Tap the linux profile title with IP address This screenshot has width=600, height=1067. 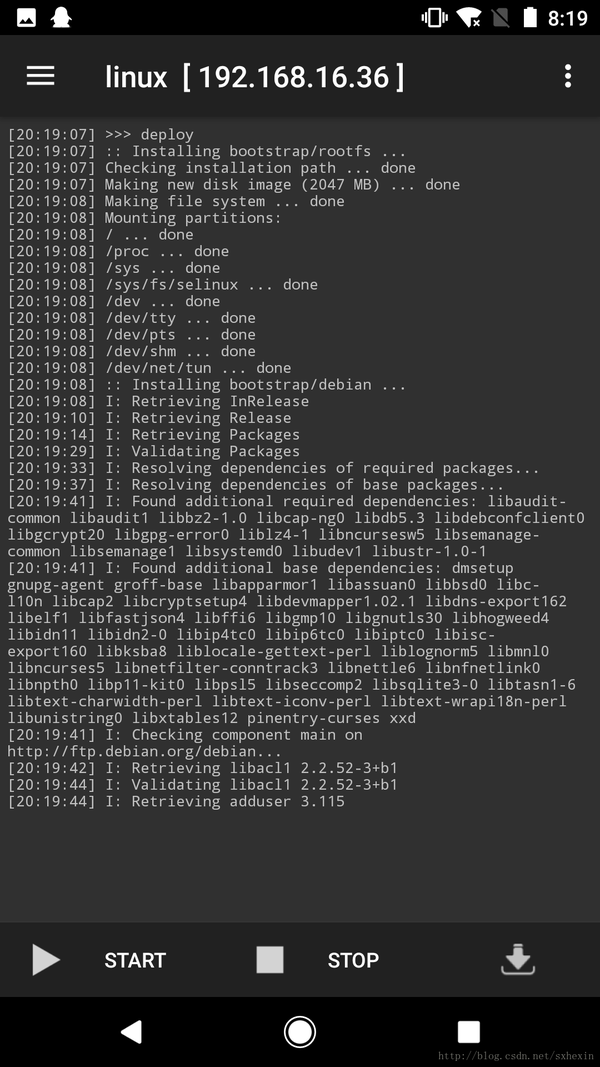click(x=254, y=77)
